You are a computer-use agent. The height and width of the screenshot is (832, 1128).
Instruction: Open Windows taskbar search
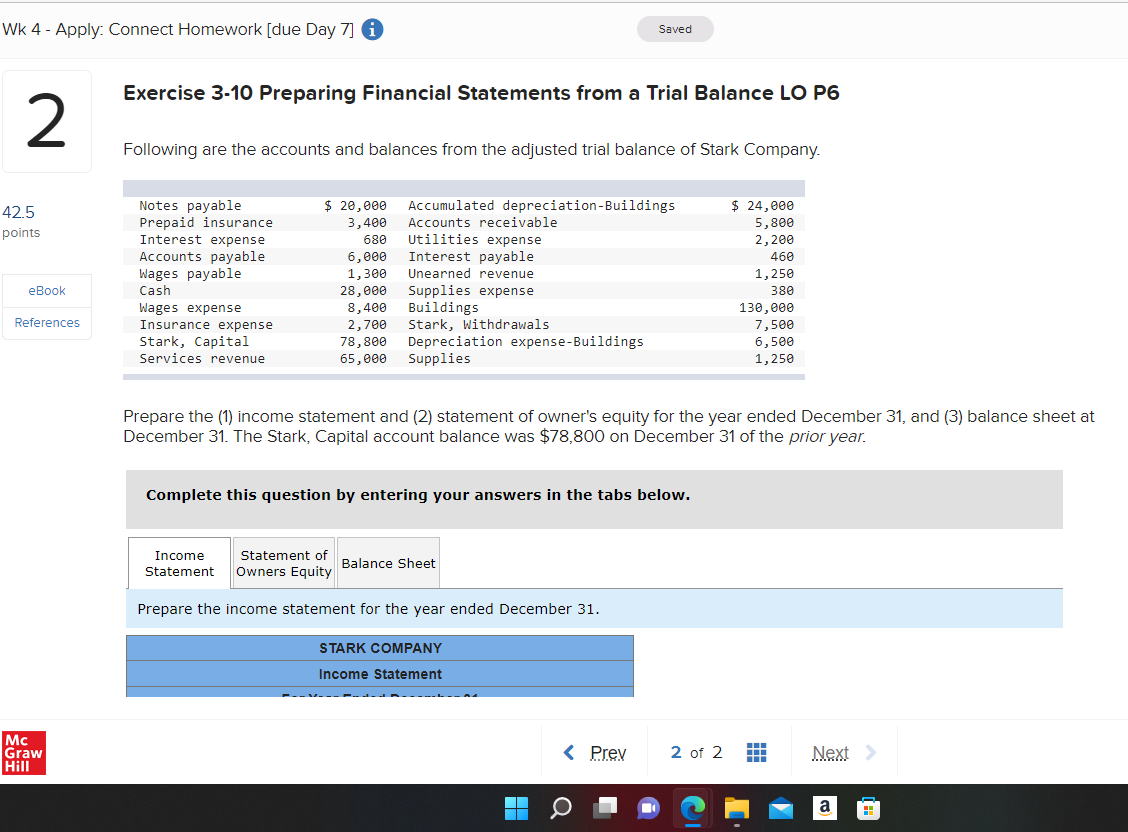point(560,808)
